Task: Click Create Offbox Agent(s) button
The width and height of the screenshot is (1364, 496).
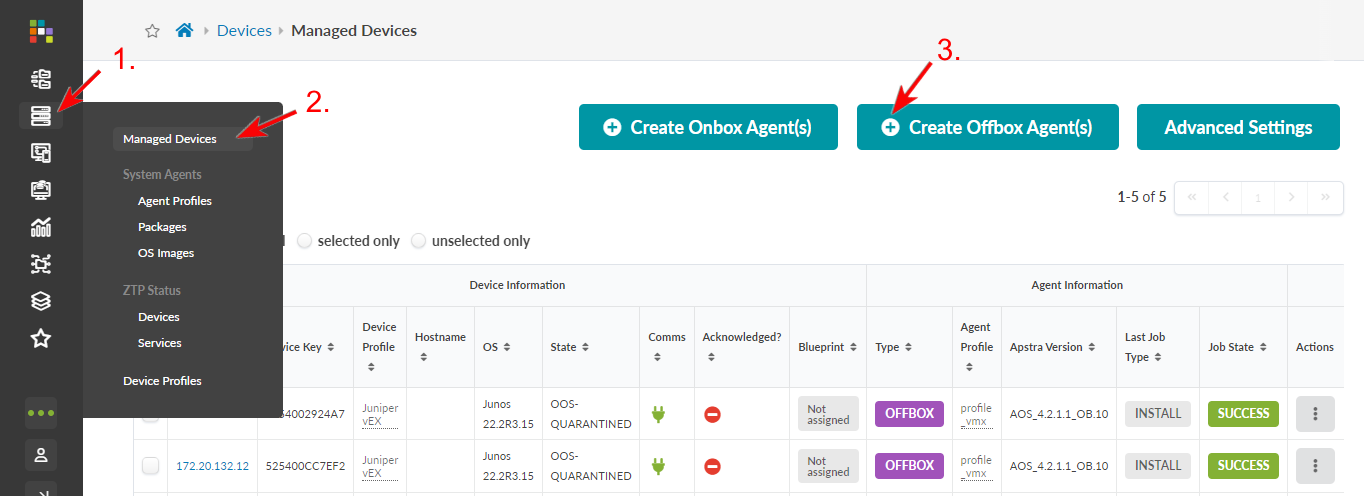Action: [987, 127]
